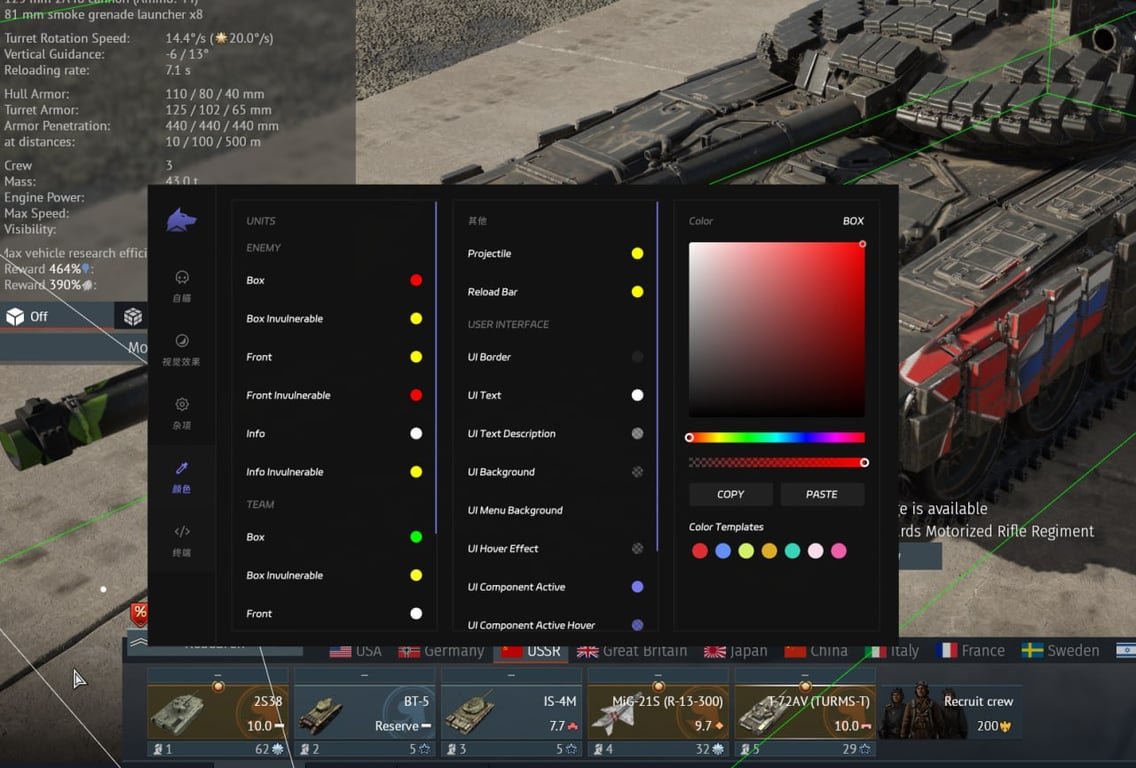
Task: Switch to the Sweden nation tab
Action: pyautogui.click(x=1060, y=651)
